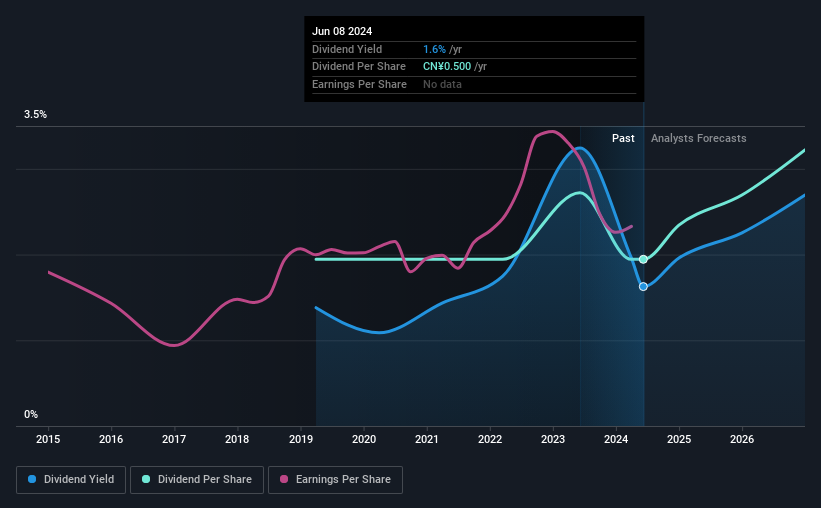Click the 2020 x-axis label
Image resolution: width=821 pixels, height=508 pixels.
[364, 439]
